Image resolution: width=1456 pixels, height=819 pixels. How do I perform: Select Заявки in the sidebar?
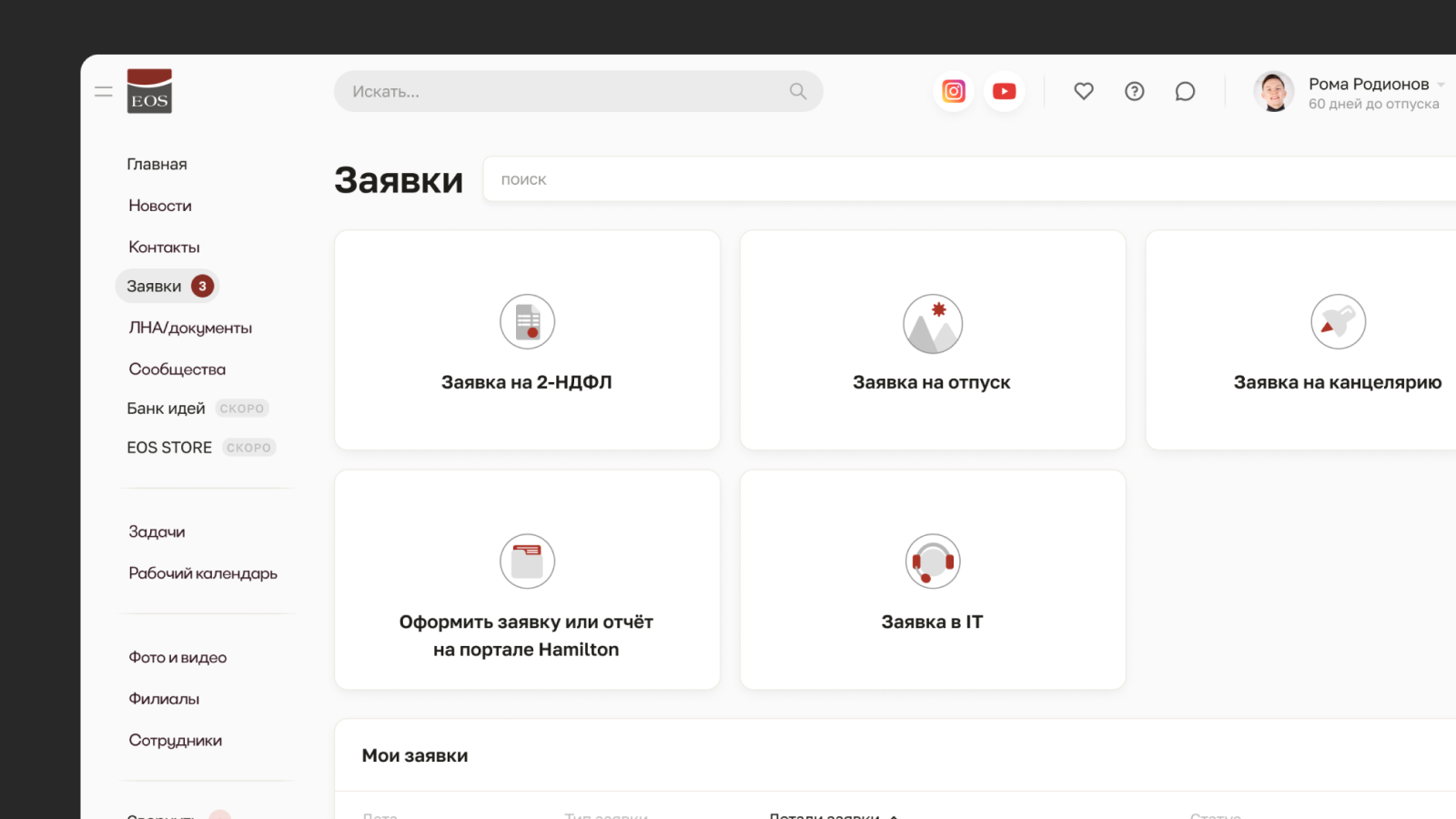pyautogui.click(x=167, y=286)
